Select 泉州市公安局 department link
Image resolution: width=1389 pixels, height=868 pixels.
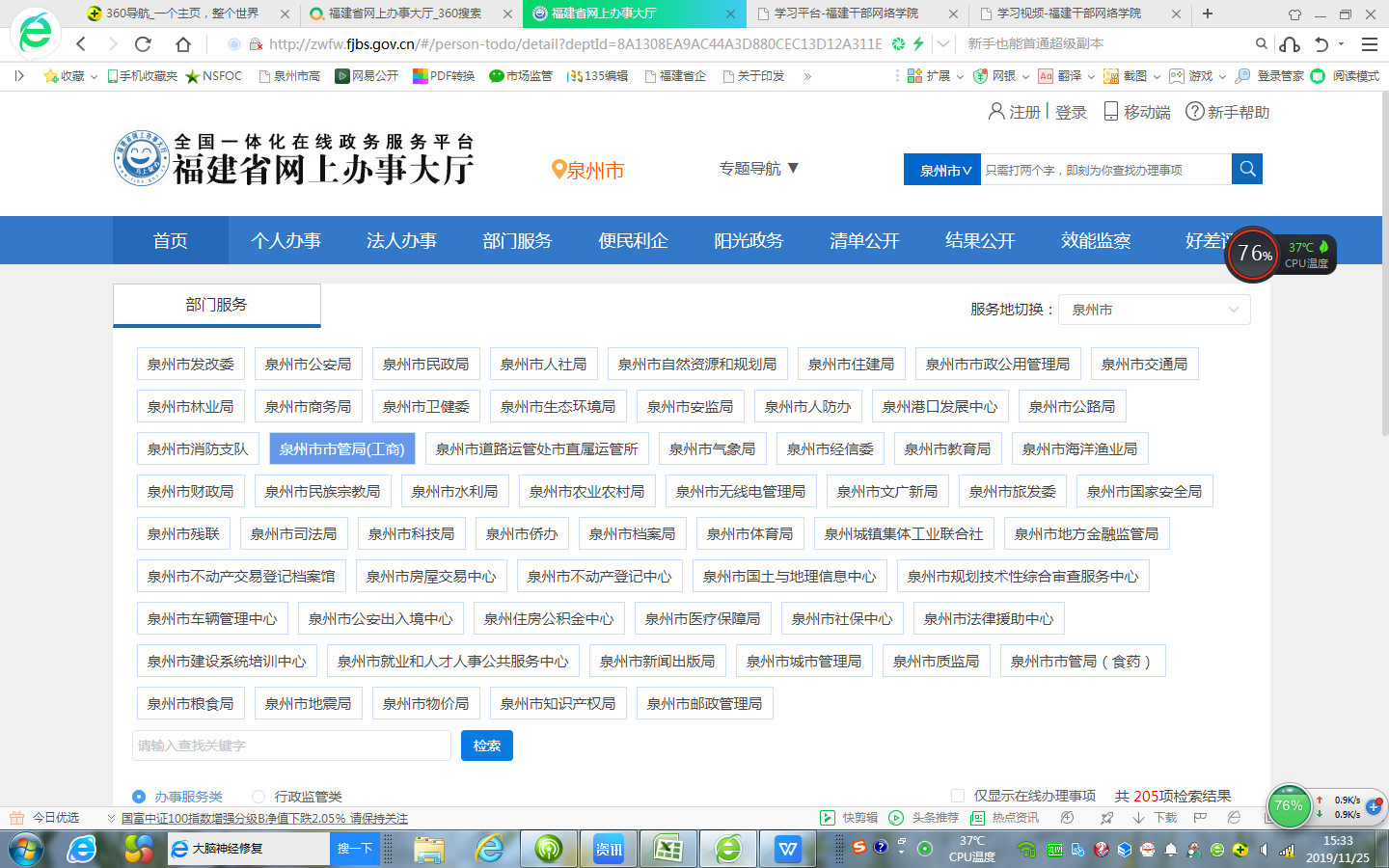pyautogui.click(x=308, y=365)
